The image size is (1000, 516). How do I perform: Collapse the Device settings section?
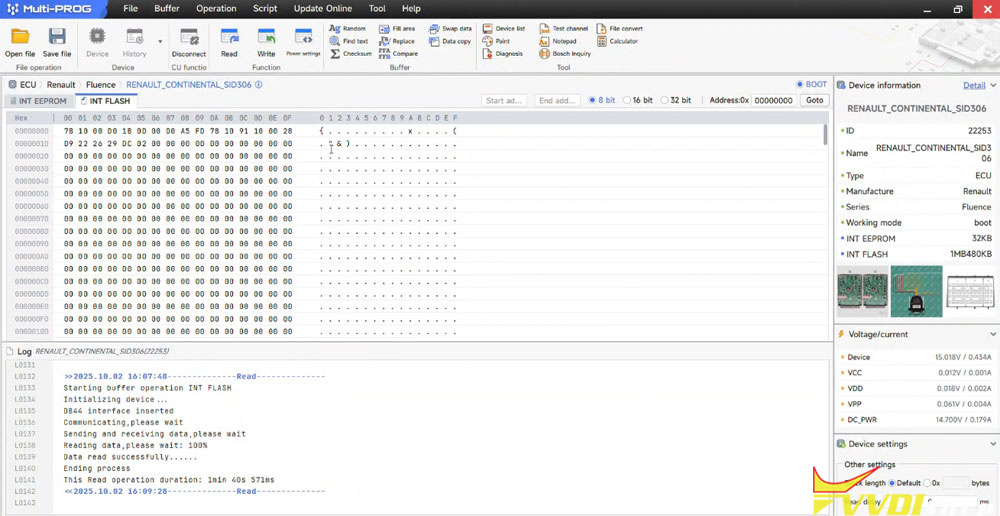point(992,444)
